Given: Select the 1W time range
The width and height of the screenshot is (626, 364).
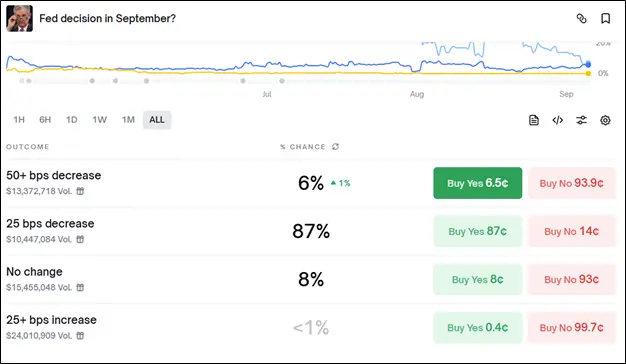Looking at the screenshot, I should click(100, 120).
